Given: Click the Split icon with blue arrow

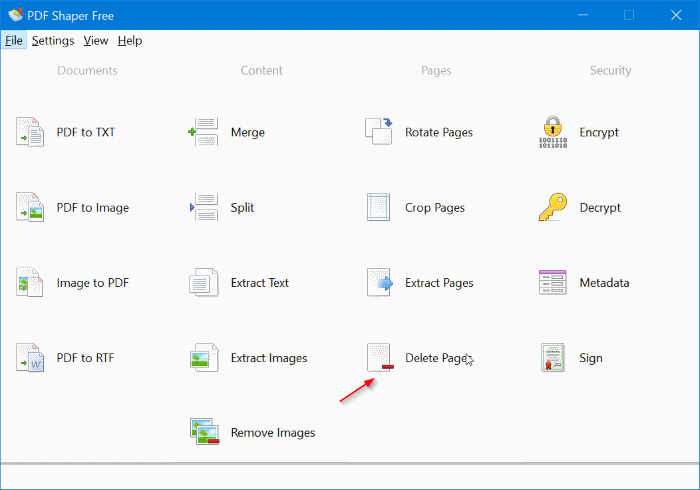Looking at the screenshot, I should click(204, 207).
